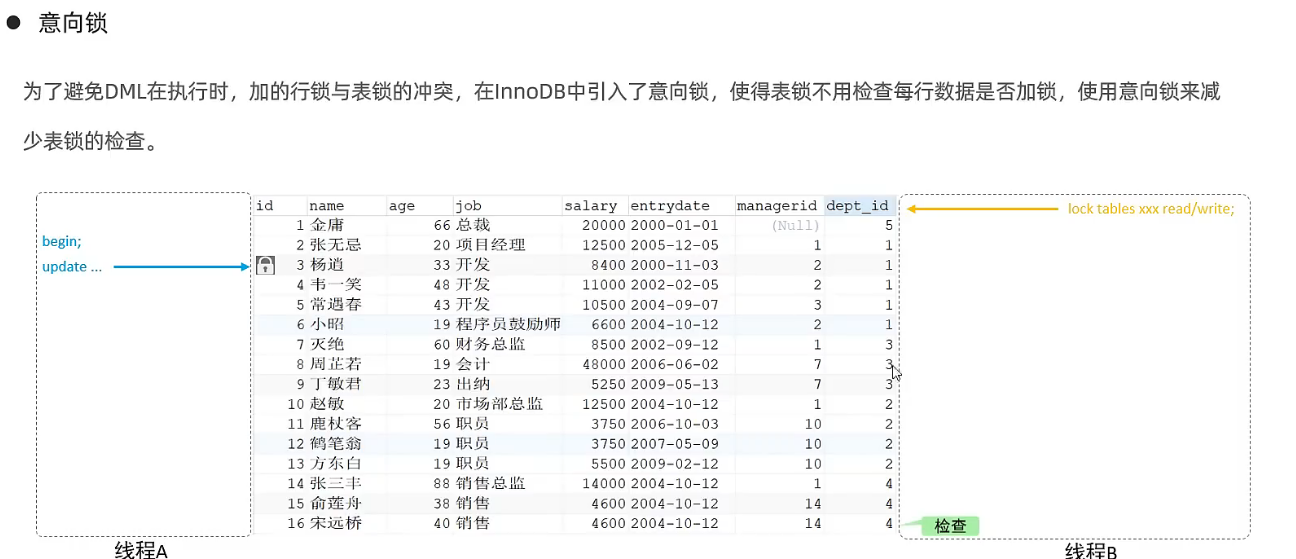Select the age column header
The height and width of the screenshot is (559, 1296).
402,206
